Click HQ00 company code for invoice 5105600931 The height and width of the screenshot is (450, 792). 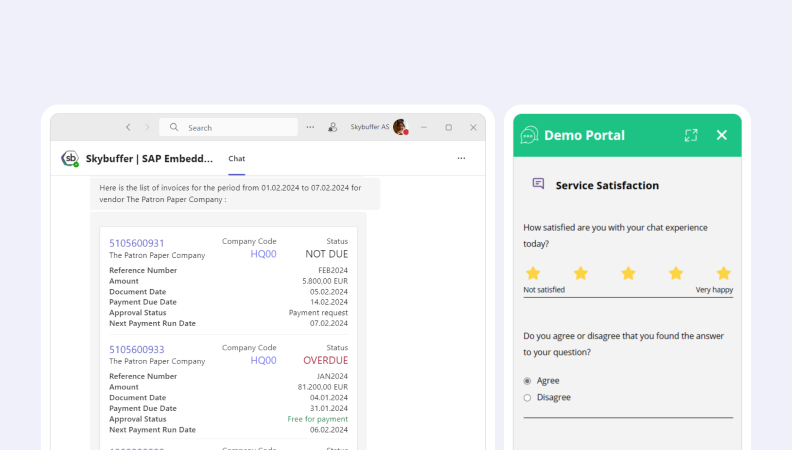(263, 254)
